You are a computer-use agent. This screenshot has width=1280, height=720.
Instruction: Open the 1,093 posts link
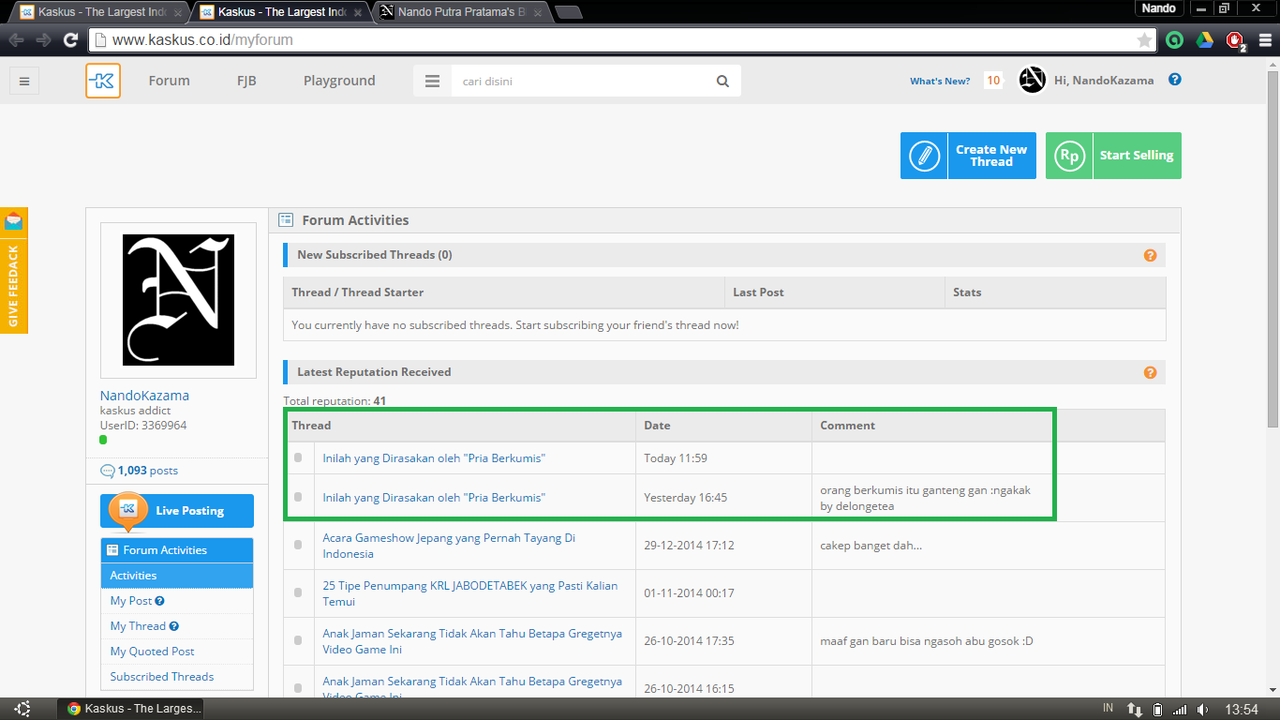pos(148,470)
